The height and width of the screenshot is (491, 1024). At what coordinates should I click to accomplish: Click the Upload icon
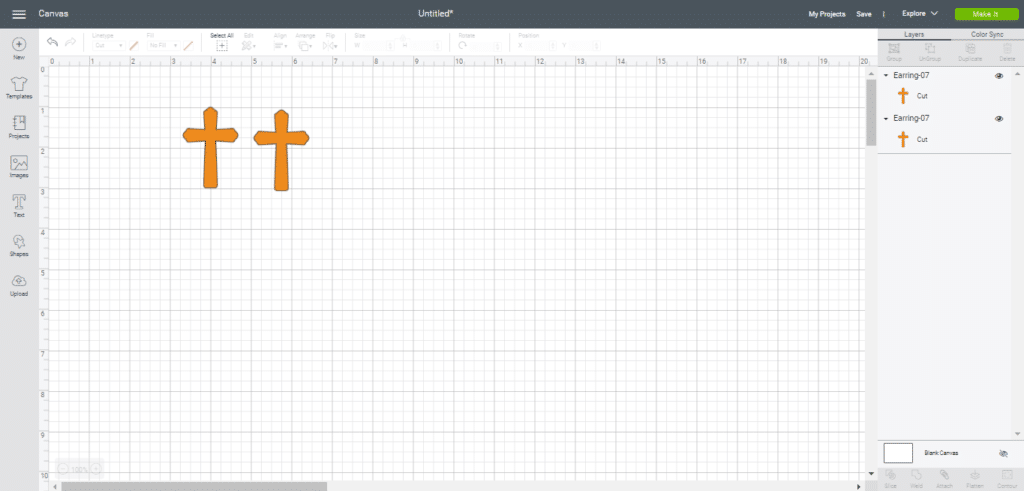19,282
